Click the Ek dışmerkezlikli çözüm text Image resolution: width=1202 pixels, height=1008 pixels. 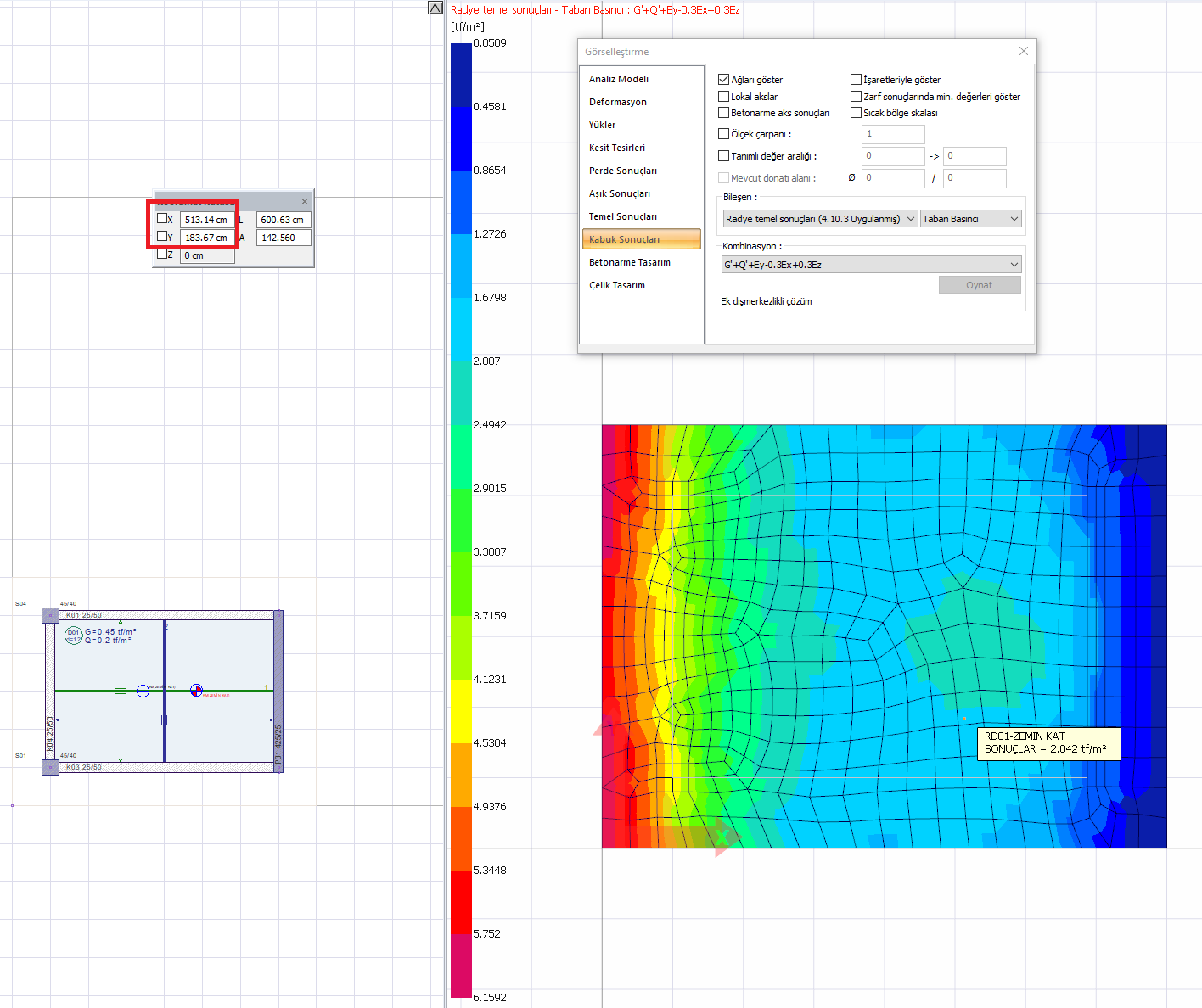(767, 301)
